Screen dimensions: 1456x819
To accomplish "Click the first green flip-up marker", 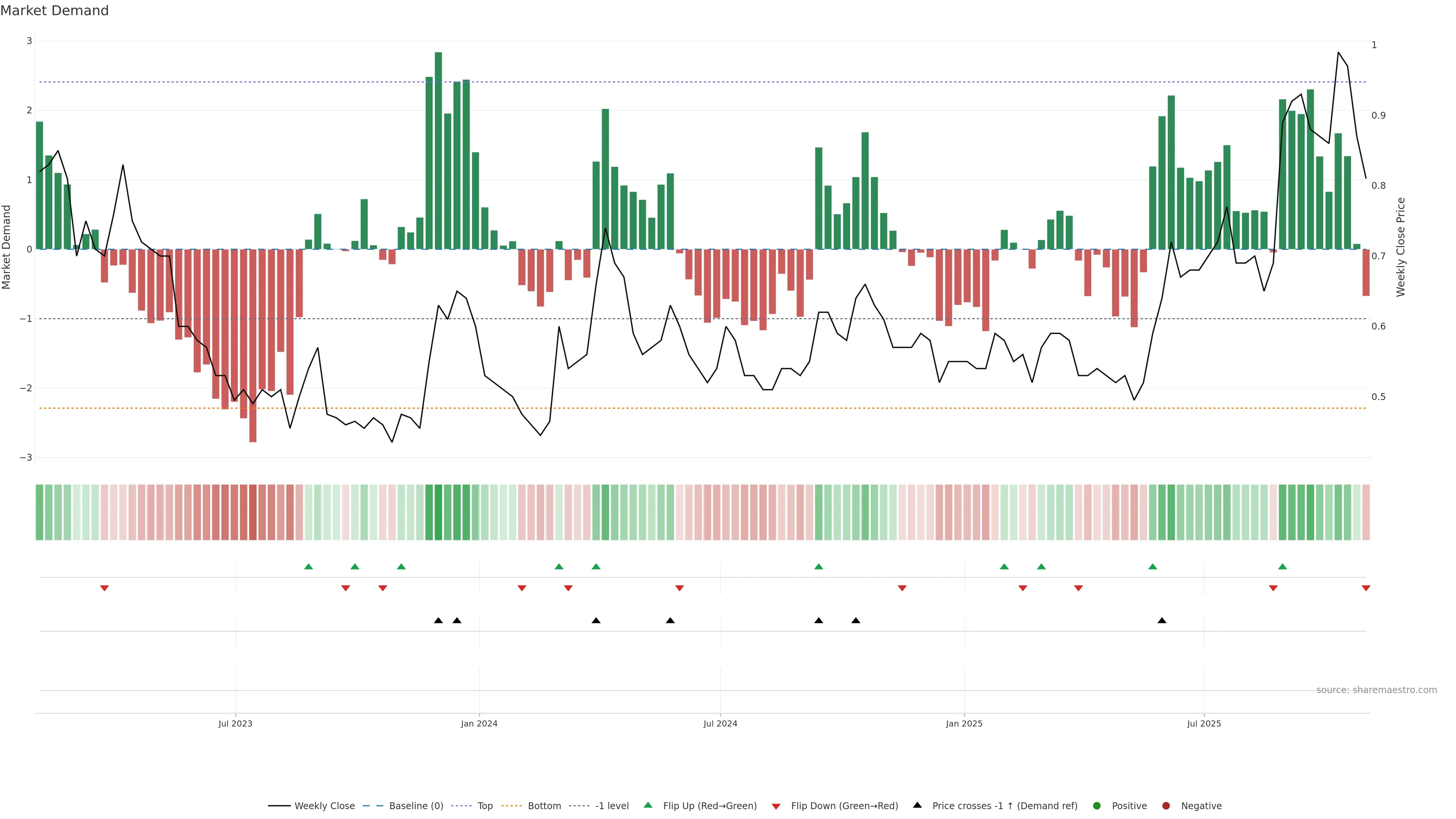I will pyautogui.click(x=309, y=566).
